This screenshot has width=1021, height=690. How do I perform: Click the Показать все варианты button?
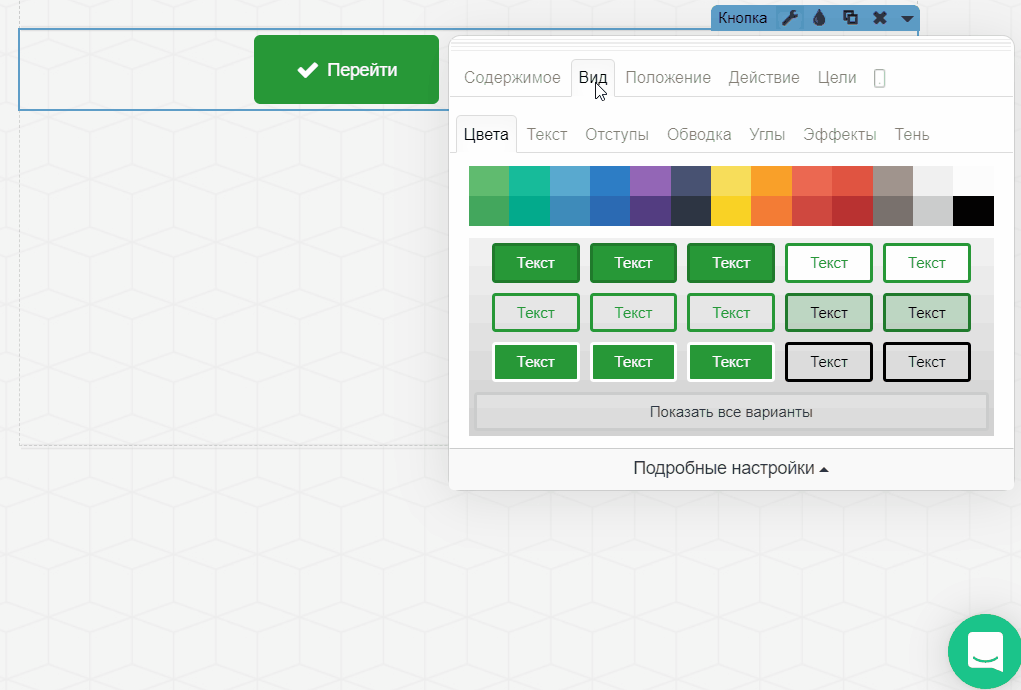(730, 412)
